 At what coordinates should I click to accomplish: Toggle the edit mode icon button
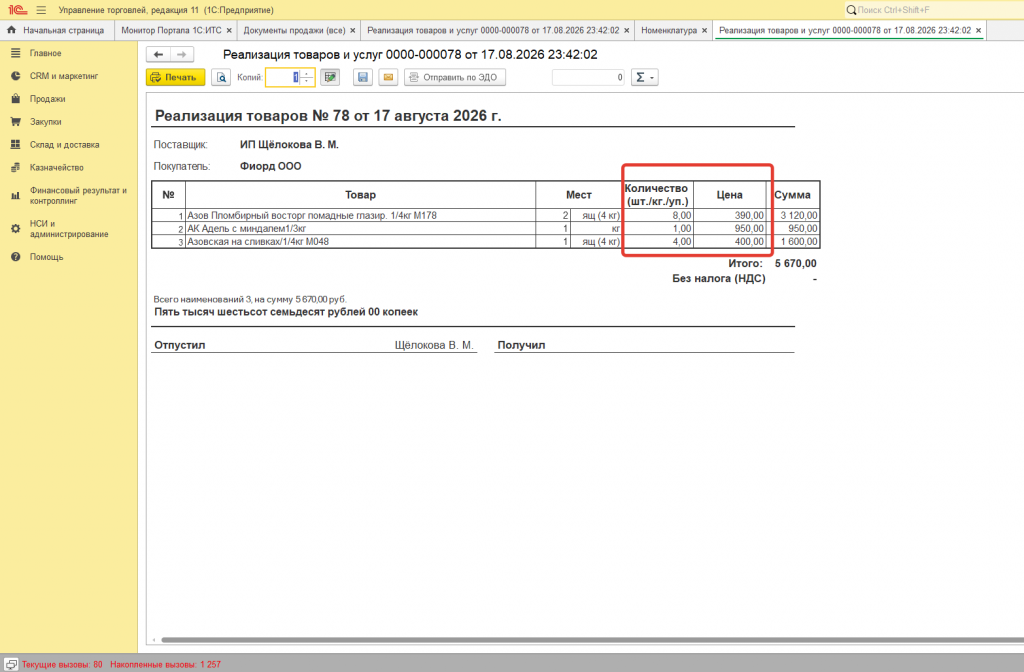point(330,77)
